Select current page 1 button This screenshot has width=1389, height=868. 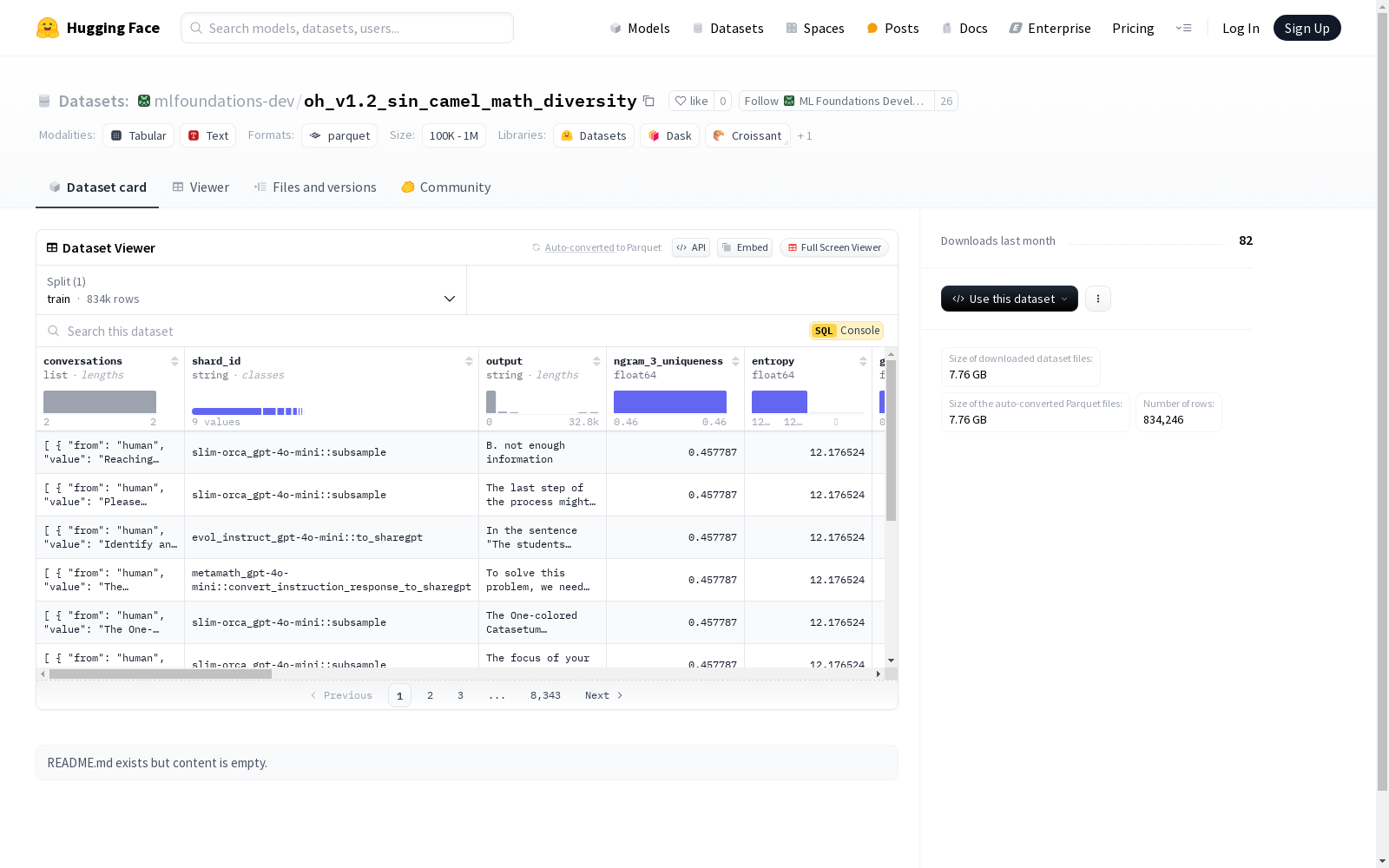pos(399,695)
